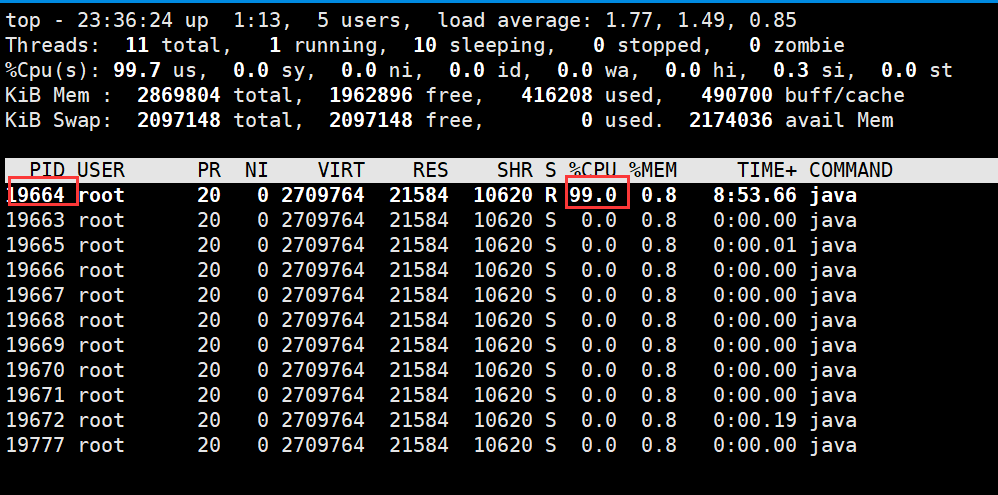Screen dimensions: 998x495
Task: Click the %MEM column header
Action: tap(653, 171)
